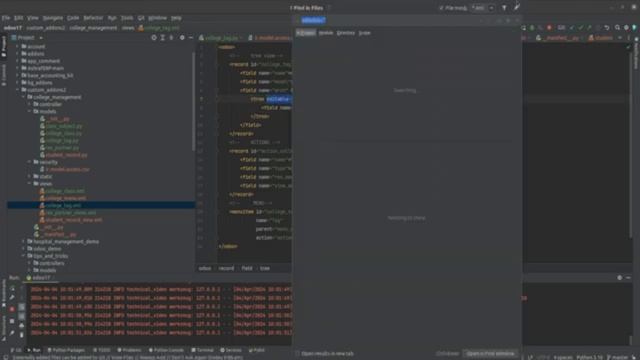The height and width of the screenshot is (360, 640).
Task: Open Commit side tool window
Action: (x=4, y=75)
